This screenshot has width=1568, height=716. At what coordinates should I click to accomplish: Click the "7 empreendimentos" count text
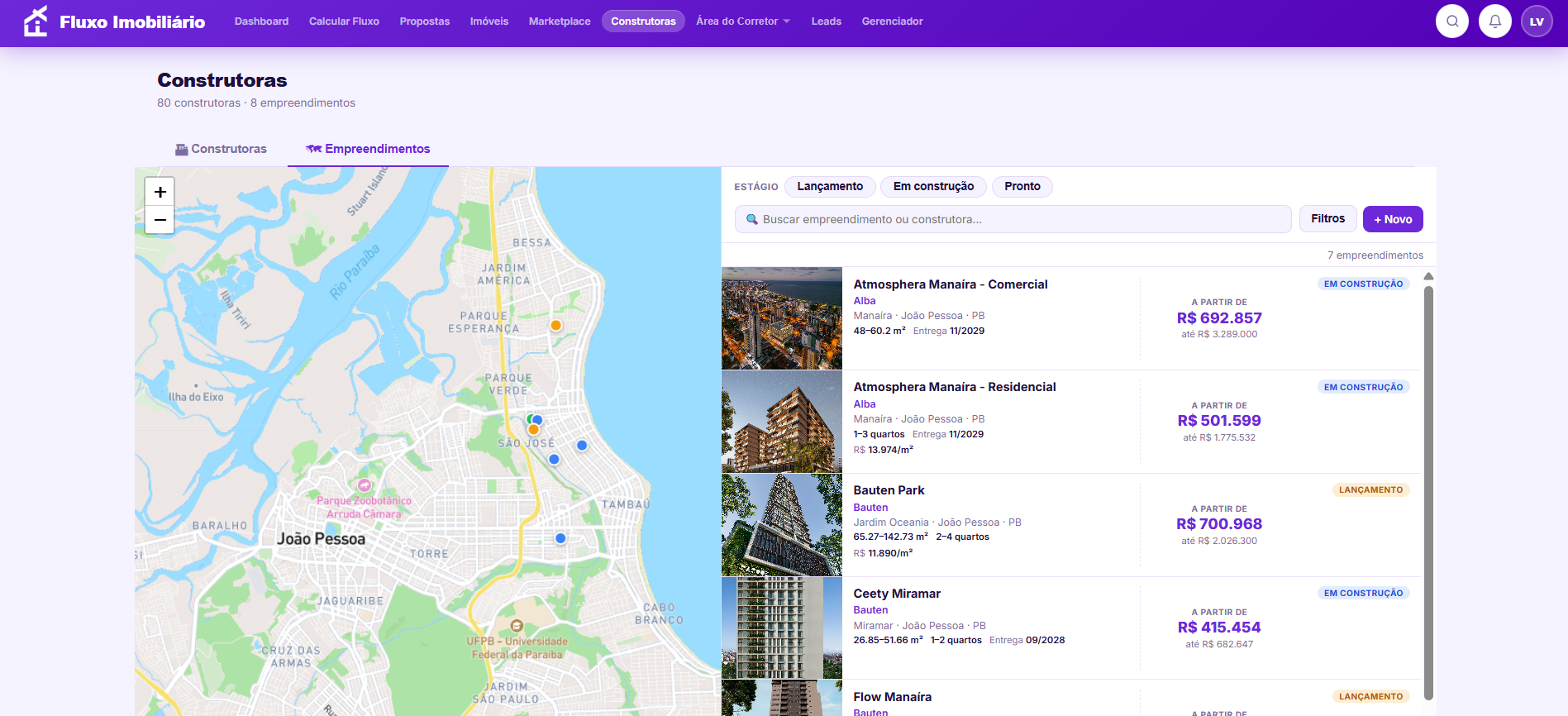click(1375, 255)
